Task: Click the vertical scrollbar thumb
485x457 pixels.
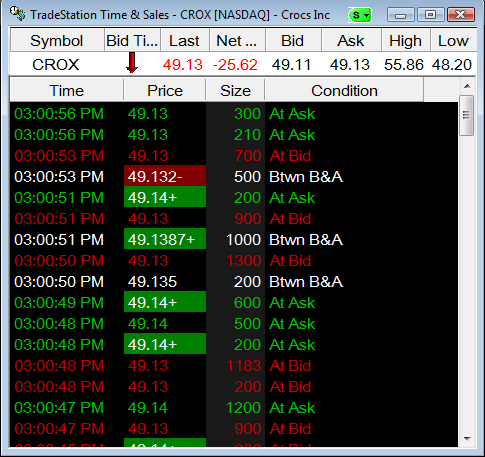Action: pyautogui.click(x=467, y=115)
